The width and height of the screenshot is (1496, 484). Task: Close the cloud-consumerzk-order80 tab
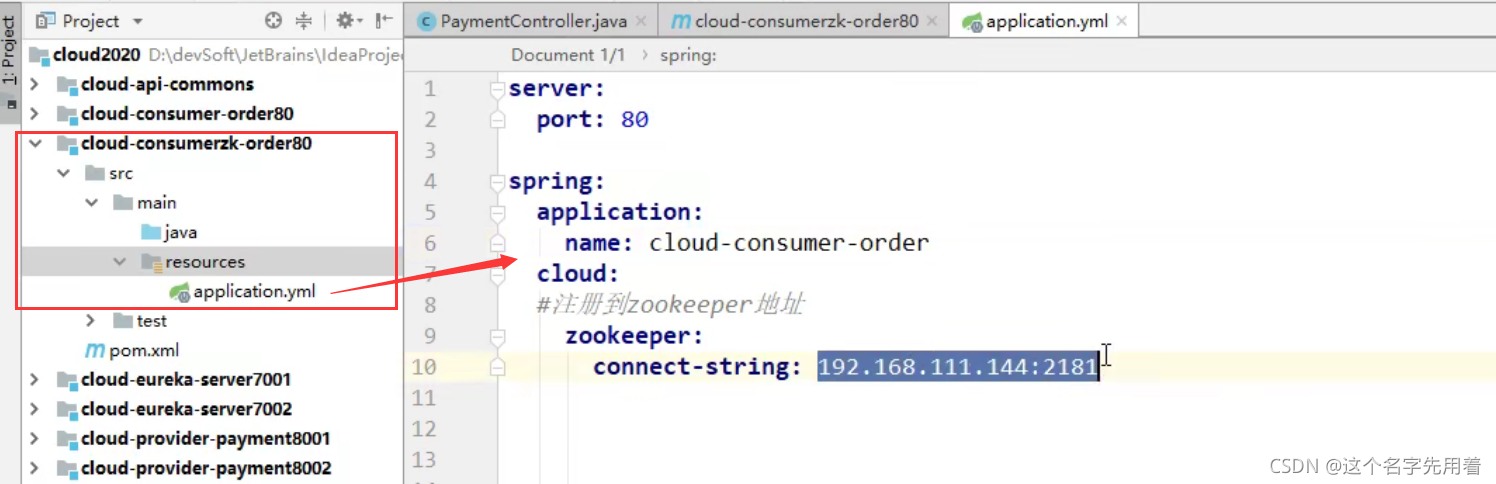(932, 21)
